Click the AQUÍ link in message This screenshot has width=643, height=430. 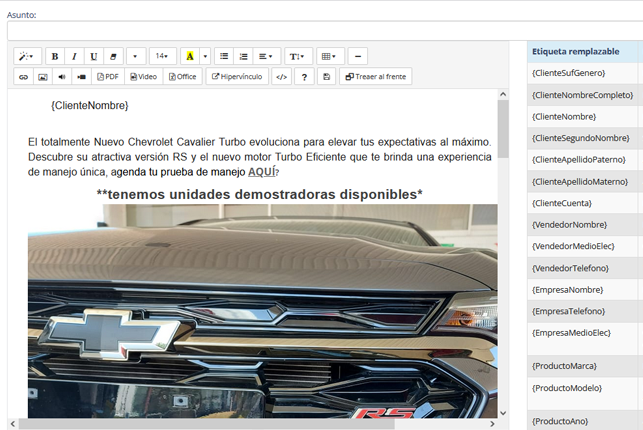tap(262, 172)
